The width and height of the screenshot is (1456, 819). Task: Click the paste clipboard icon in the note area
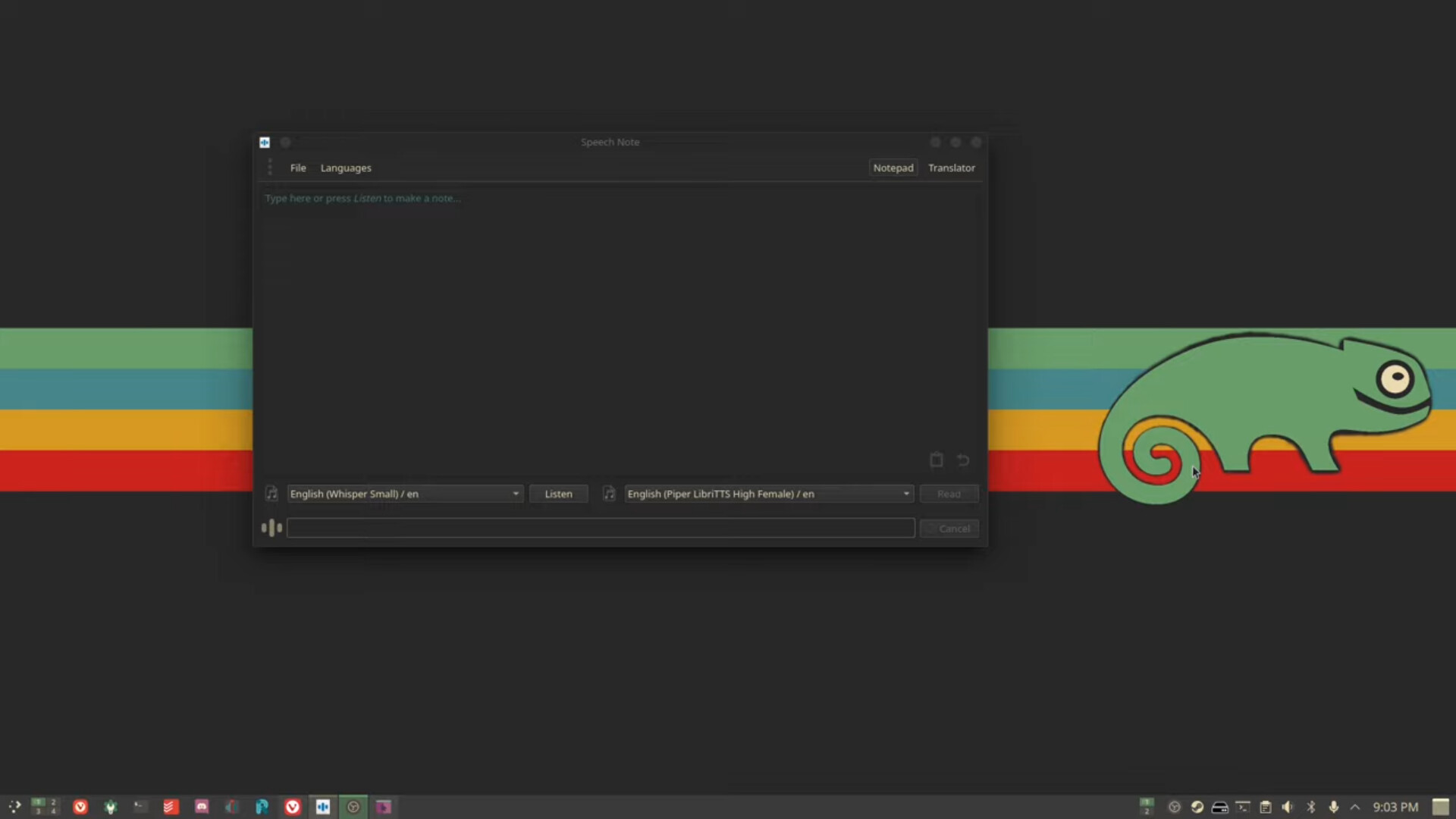point(937,460)
